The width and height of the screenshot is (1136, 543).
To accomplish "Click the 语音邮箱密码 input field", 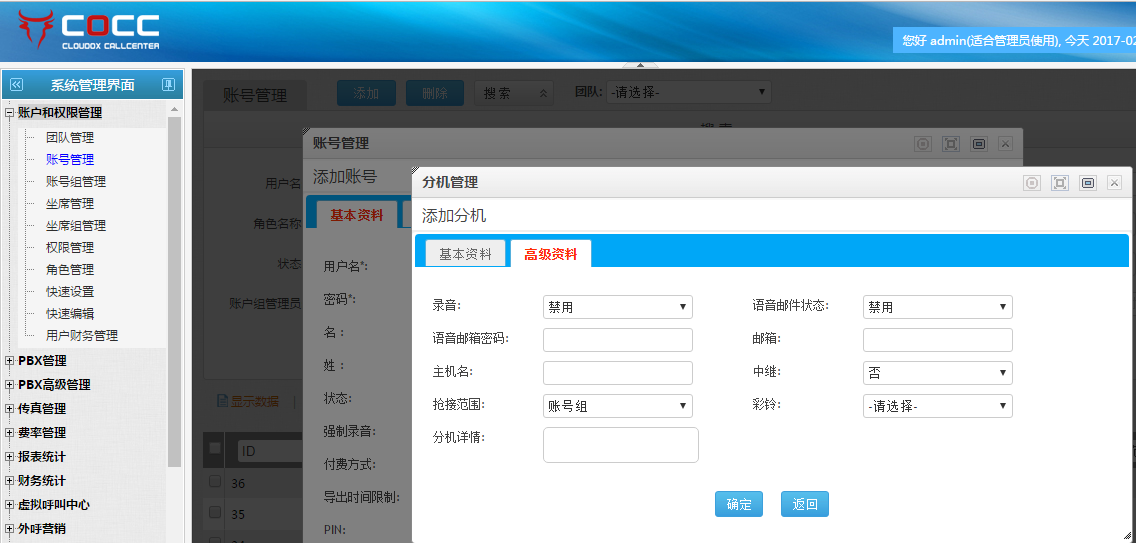I will pos(617,340).
